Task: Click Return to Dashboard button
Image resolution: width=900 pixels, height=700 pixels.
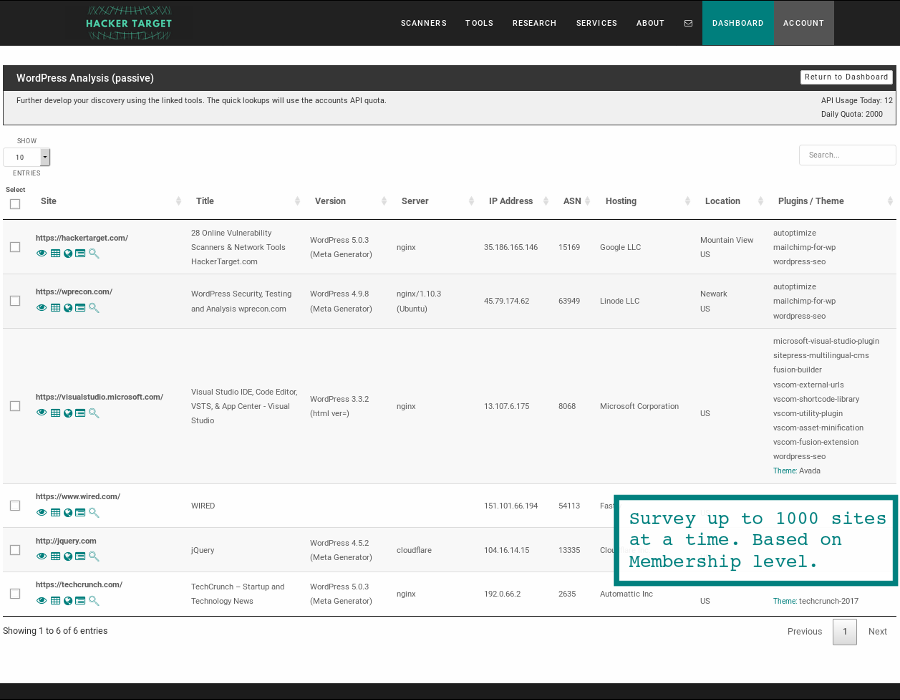Action: pyautogui.click(x=846, y=77)
